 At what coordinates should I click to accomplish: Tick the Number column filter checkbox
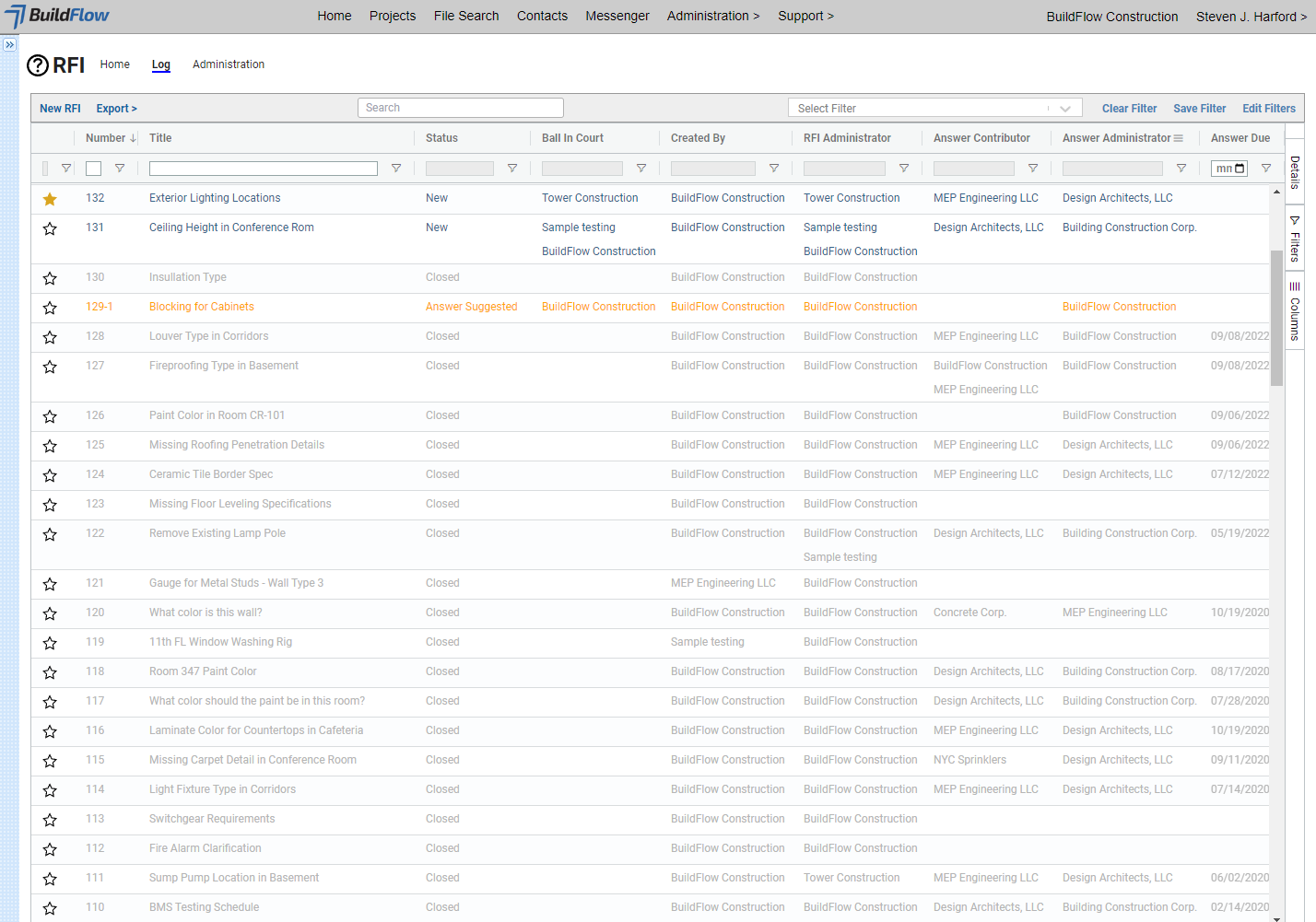coord(93,169)
